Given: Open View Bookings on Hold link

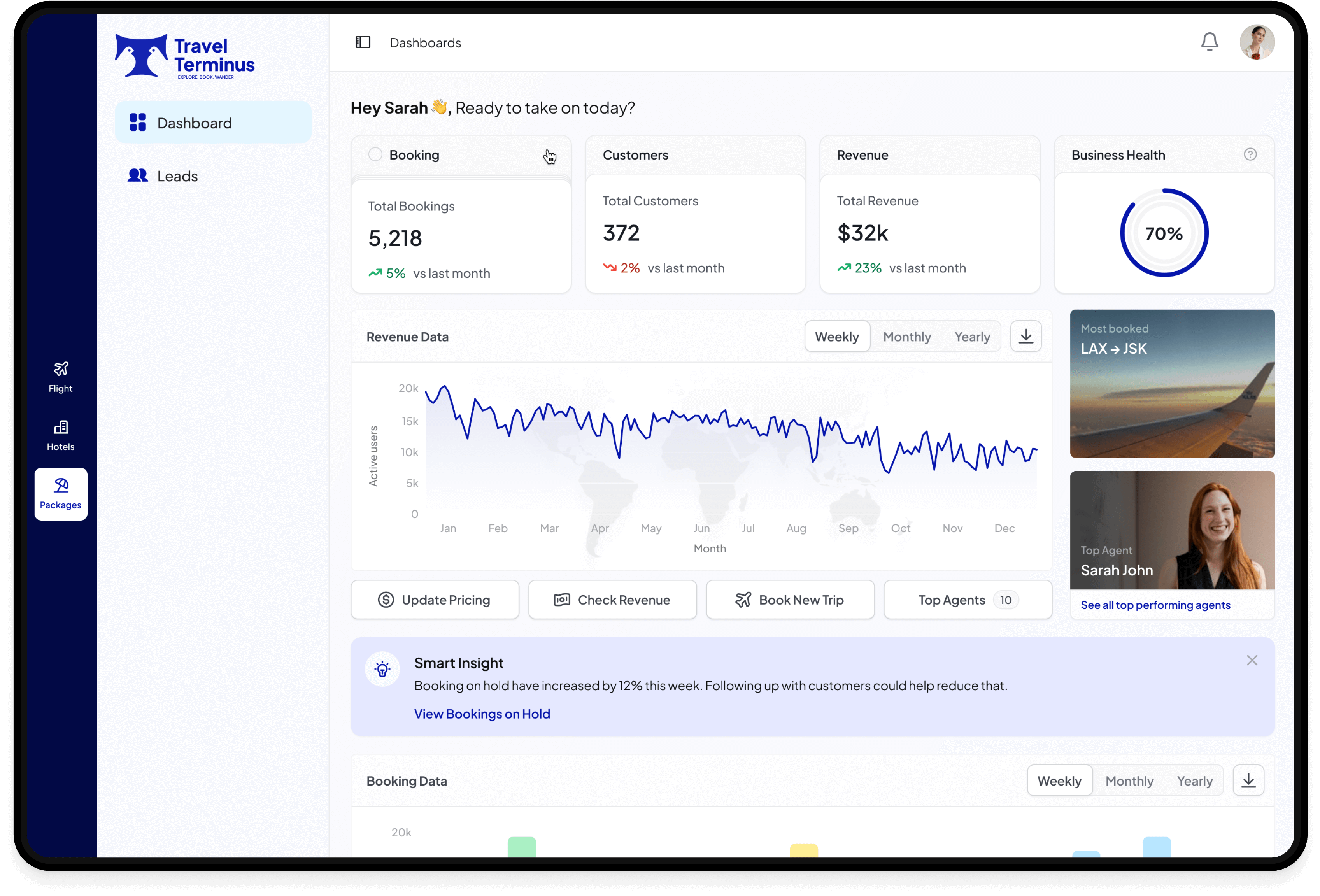Looking at the screenshot, I should coord(482,714).
